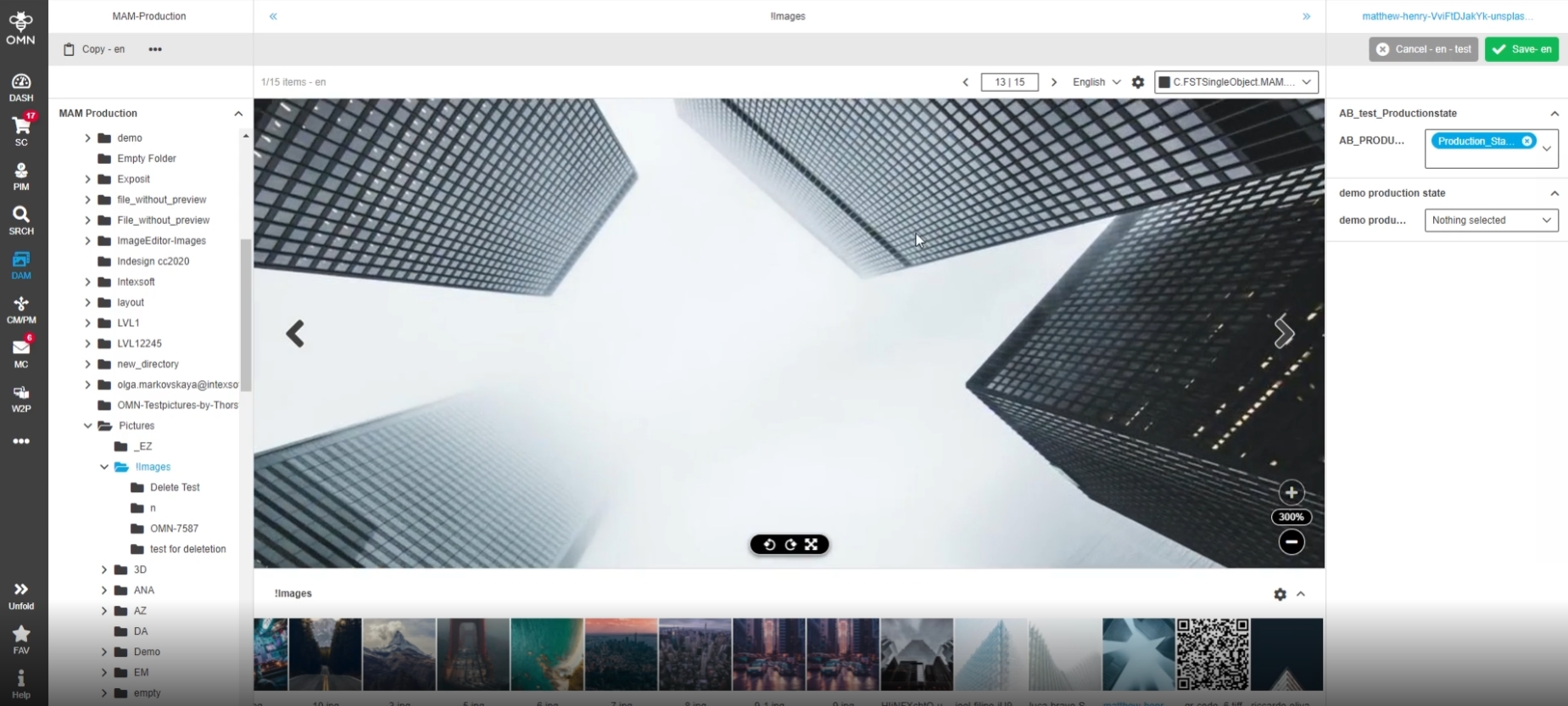This screenshot has height=706, width=1568.
Task: Open the SRCH search module
Action: point(21,219)
